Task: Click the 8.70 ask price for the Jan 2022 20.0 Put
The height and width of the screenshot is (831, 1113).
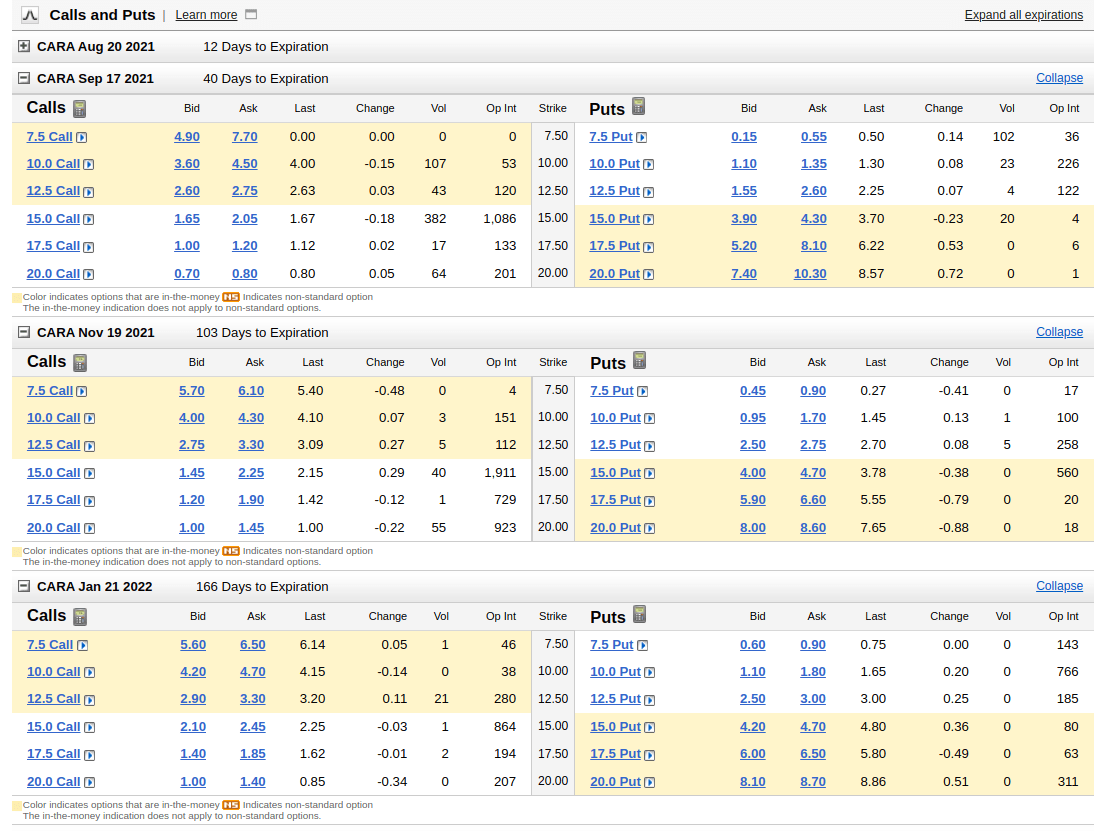Action: tap(813, 782)
